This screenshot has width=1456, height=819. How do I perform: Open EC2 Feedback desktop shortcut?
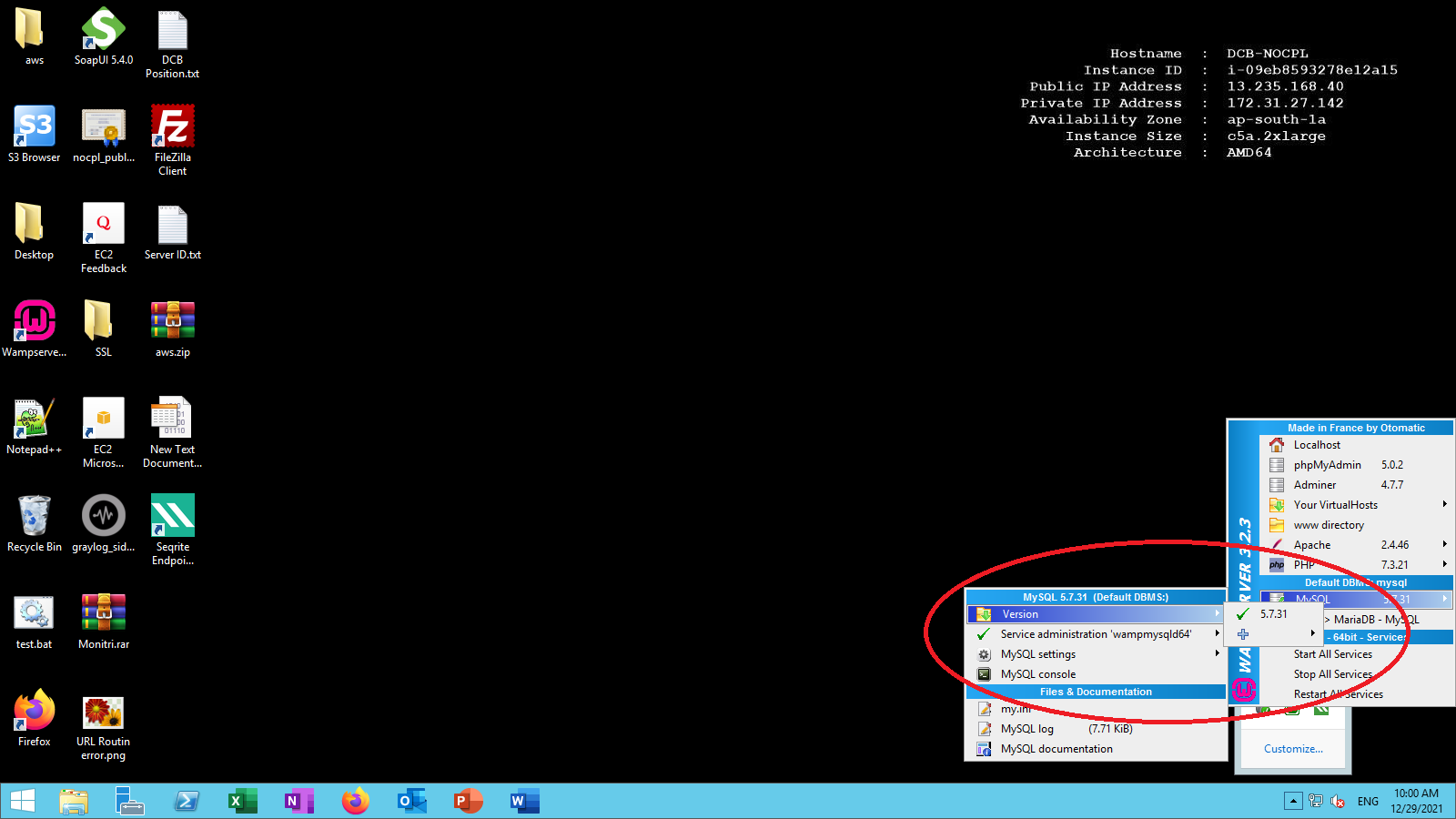click(x=103, y=238)
